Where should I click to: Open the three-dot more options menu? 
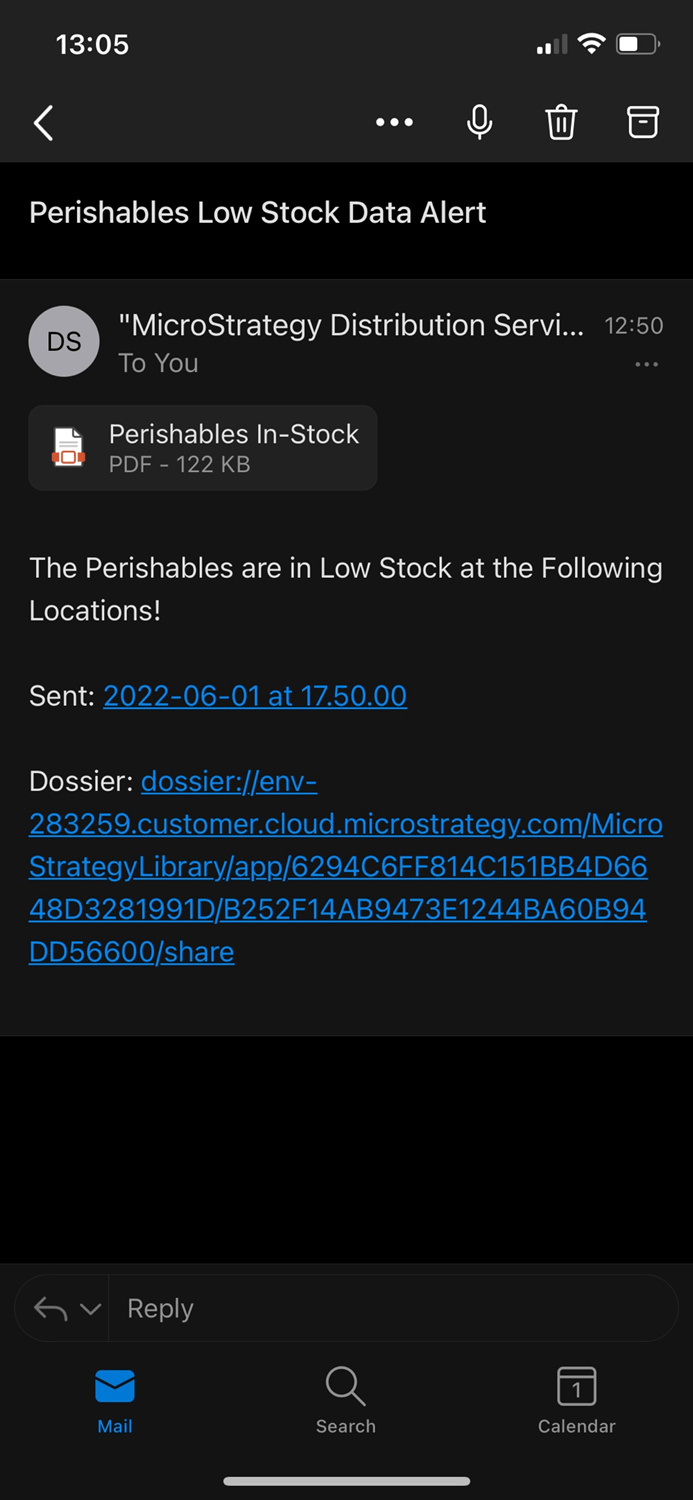394,123
